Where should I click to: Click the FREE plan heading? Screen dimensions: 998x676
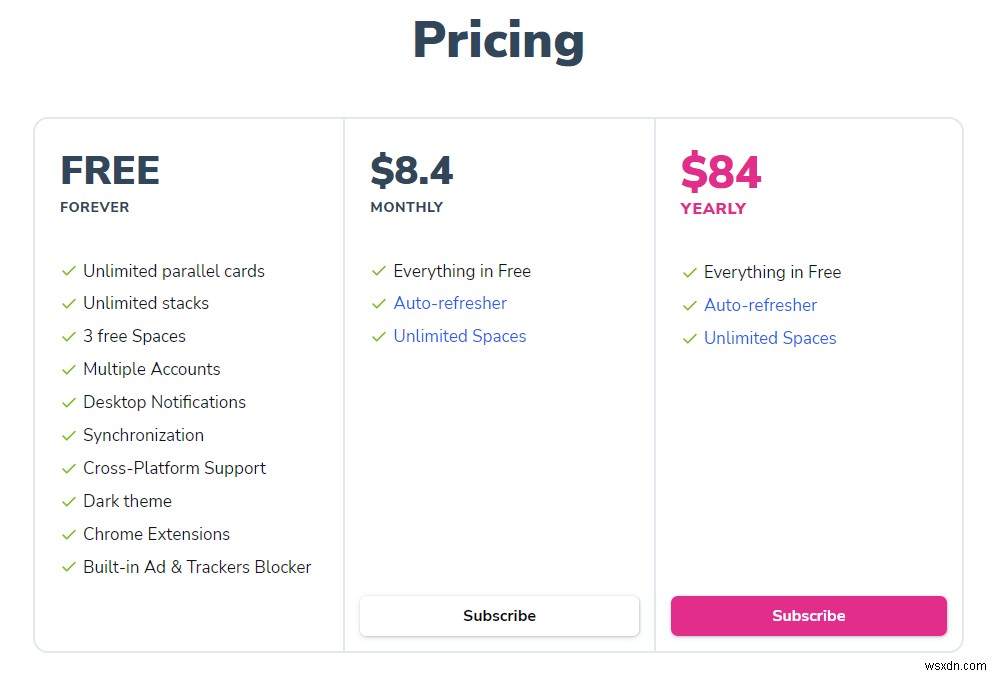click(x=110, y=170)
